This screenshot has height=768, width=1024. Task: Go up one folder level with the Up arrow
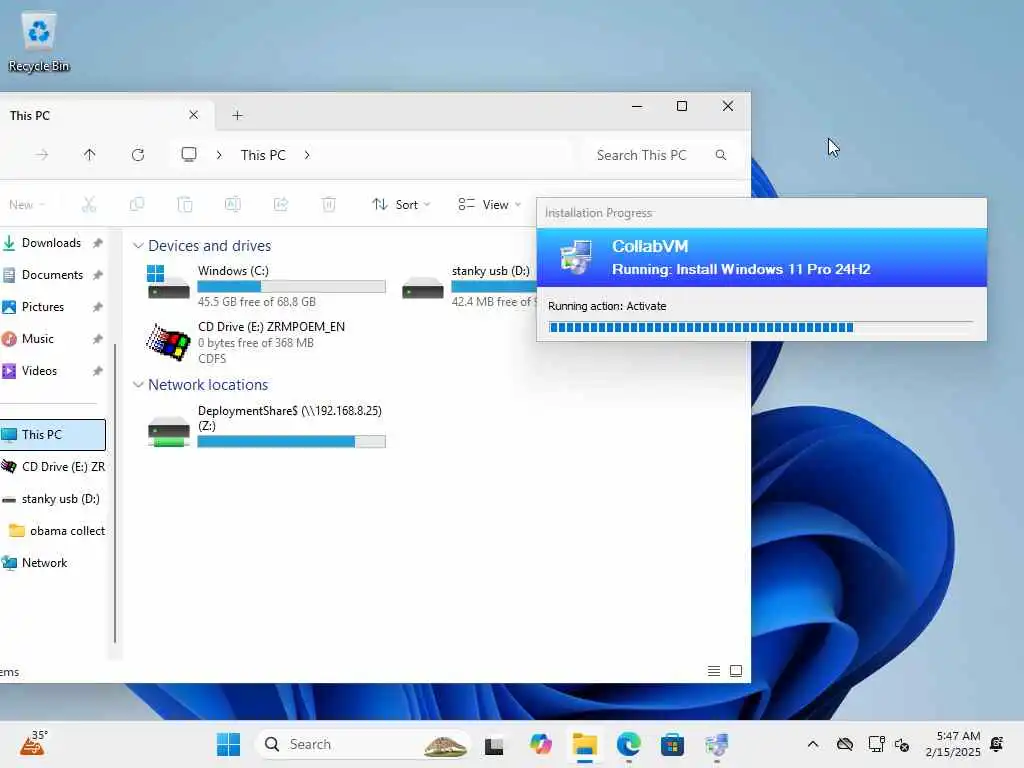coord(89,155)
